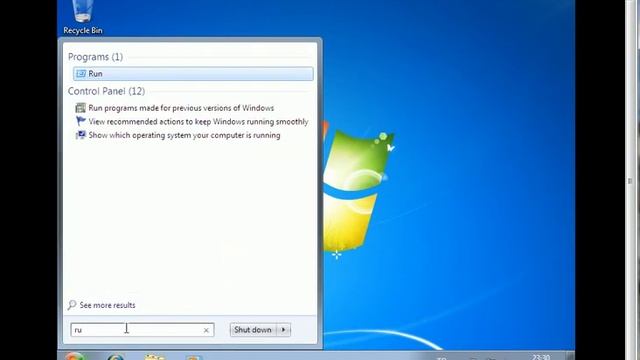
Task: Click the Control Panel (12) group header
Action: pyautogui.click(x=106, y=91)
